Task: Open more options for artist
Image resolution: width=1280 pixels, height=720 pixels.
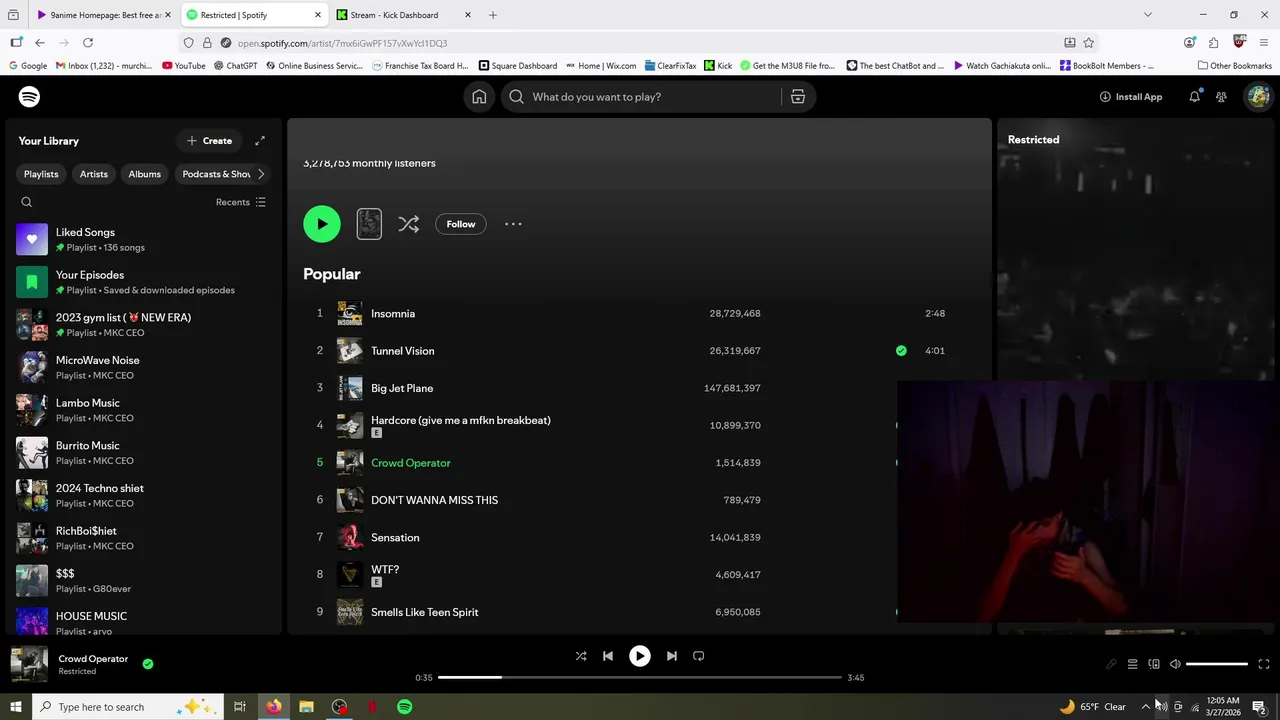Action: tap(513, 224)
